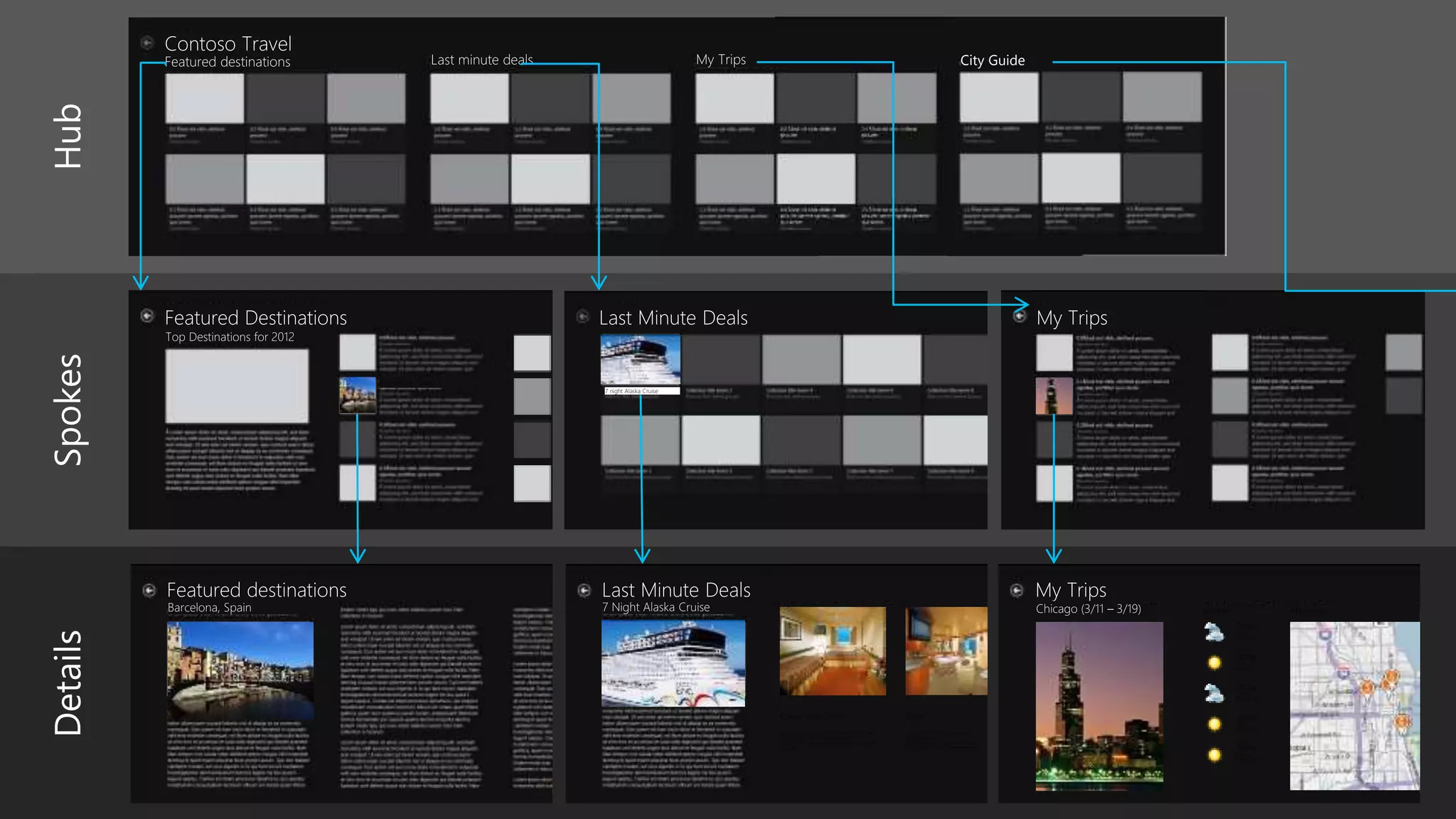Open the Last minute deals hub section header
Image resolution: width=1456 pixels, height=819 pixels.
481,60
